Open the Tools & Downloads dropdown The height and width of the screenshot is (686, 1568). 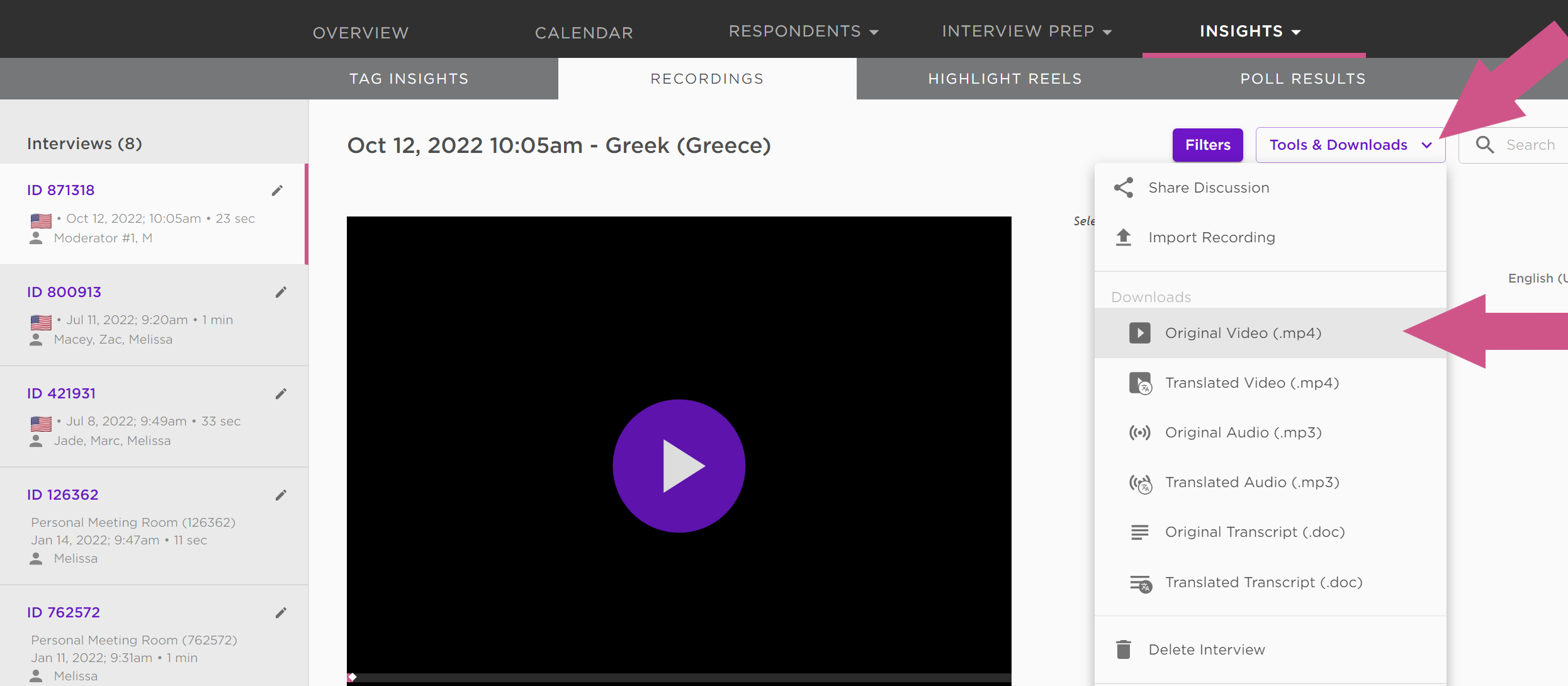(x=1350, y=145)
